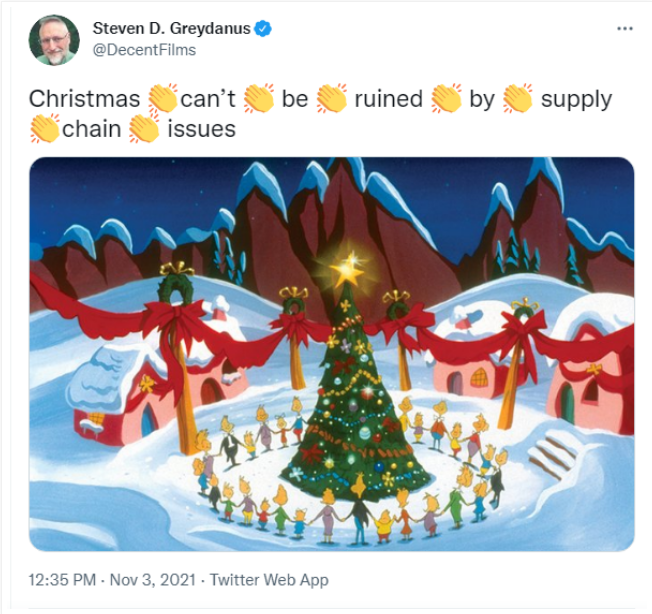The image size is (652, 614).
Task: Click clap emoji between Christmas and can't
Action: [161, 99]
